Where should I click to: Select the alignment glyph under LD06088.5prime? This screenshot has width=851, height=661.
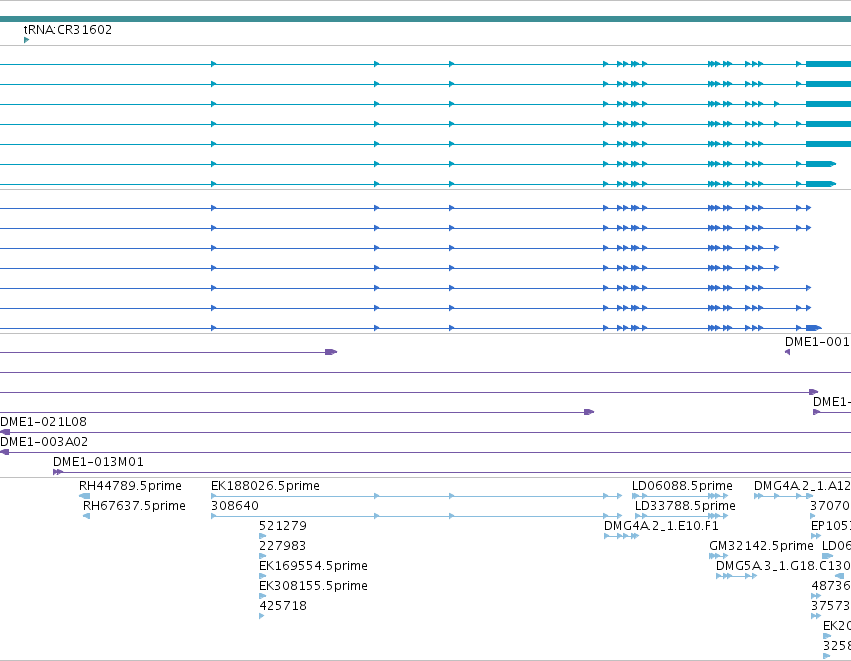click(680, 496)
